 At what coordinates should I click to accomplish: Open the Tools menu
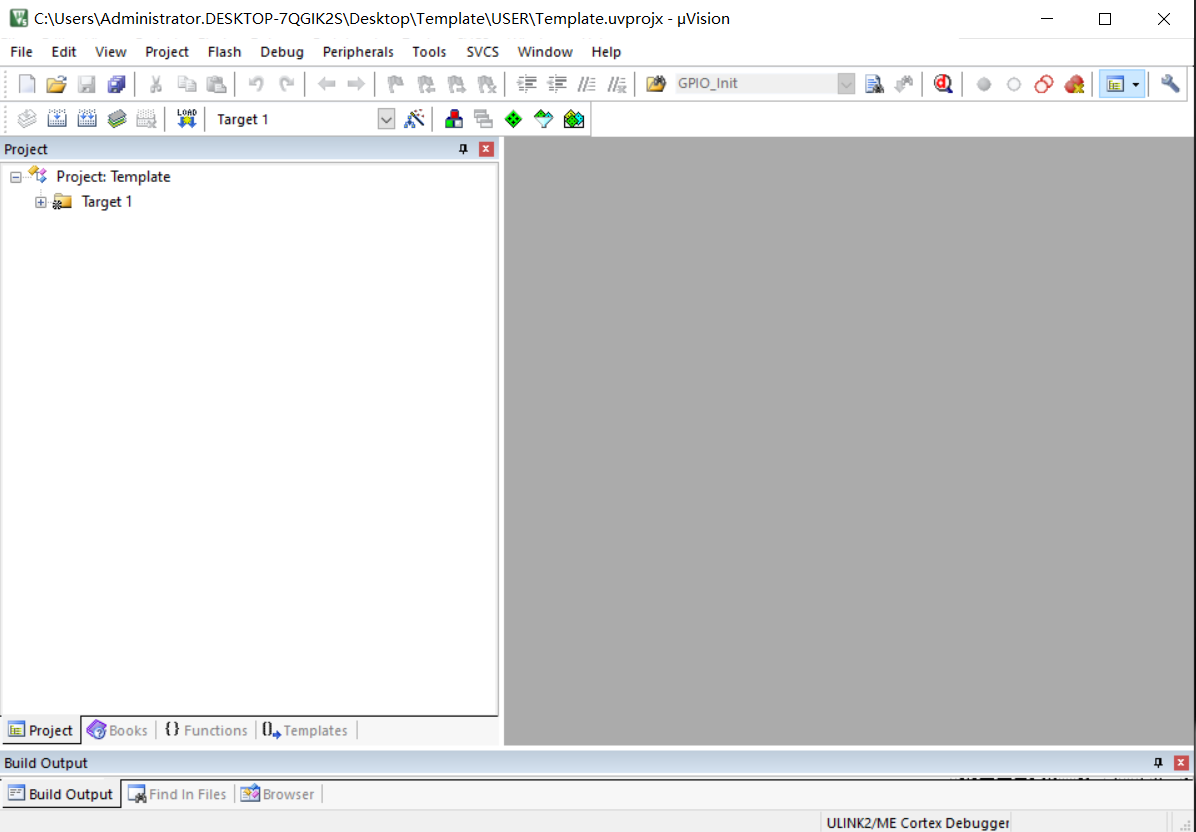point(429,52)
